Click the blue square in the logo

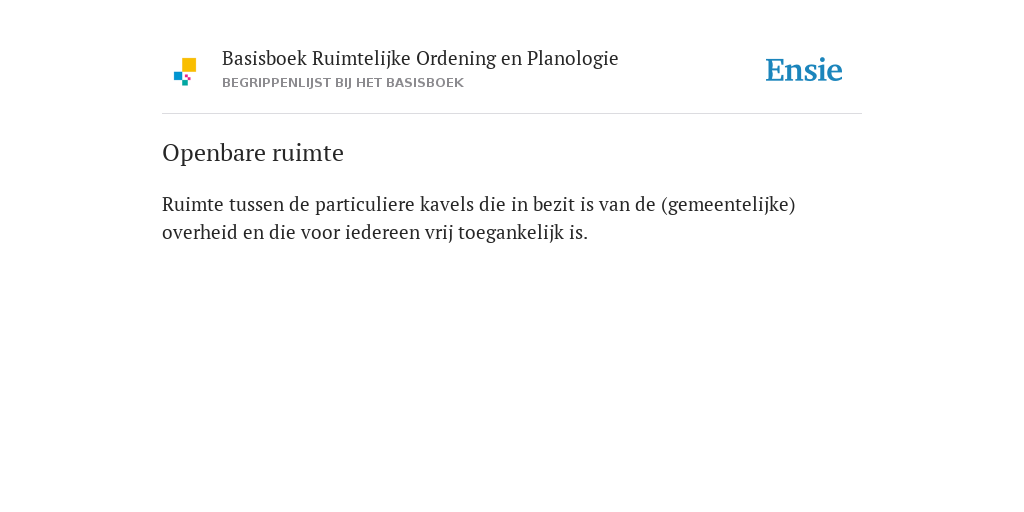[178, 76]
